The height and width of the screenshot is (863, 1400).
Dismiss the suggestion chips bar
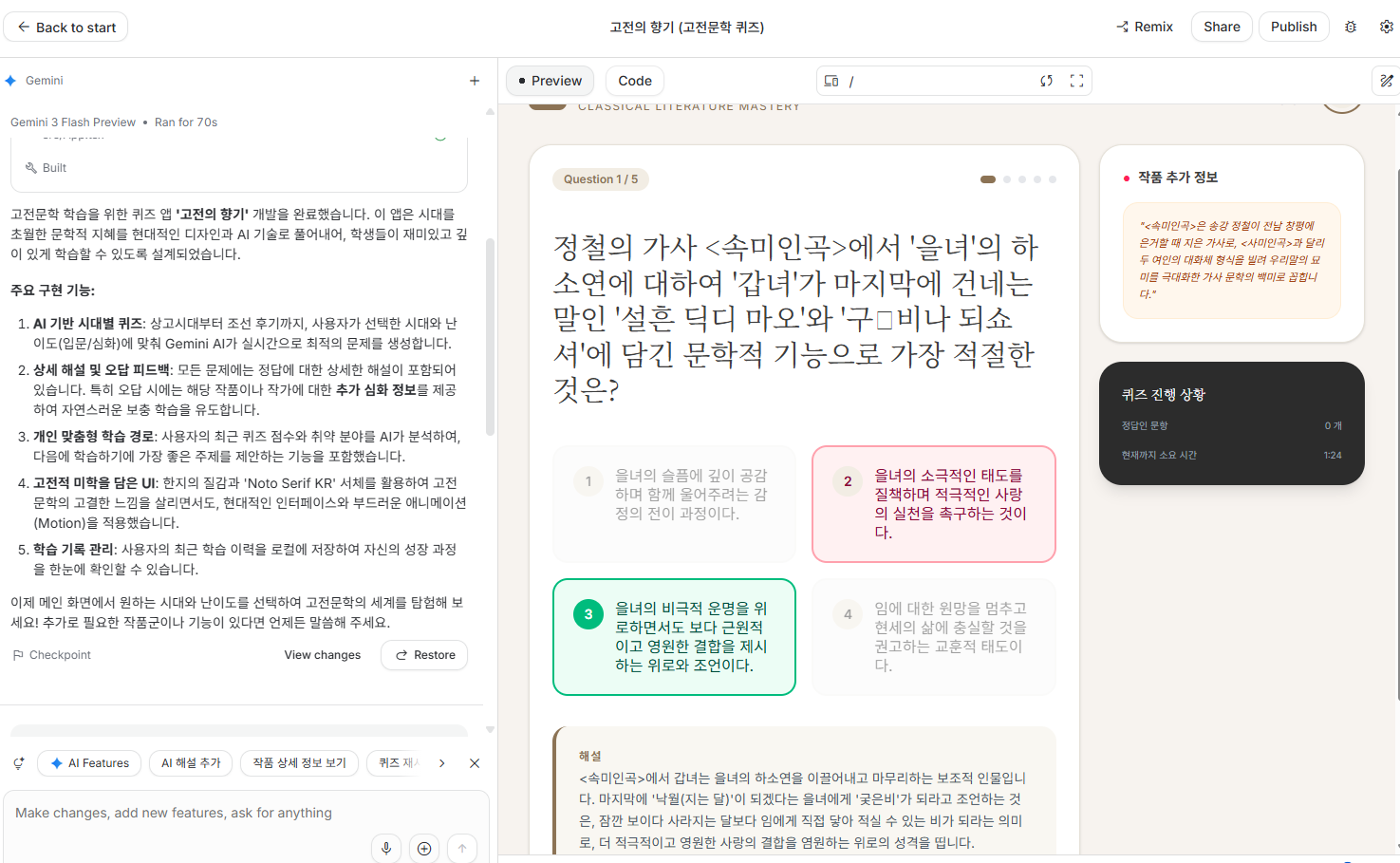pyautogui.click(x=475, y=763)
